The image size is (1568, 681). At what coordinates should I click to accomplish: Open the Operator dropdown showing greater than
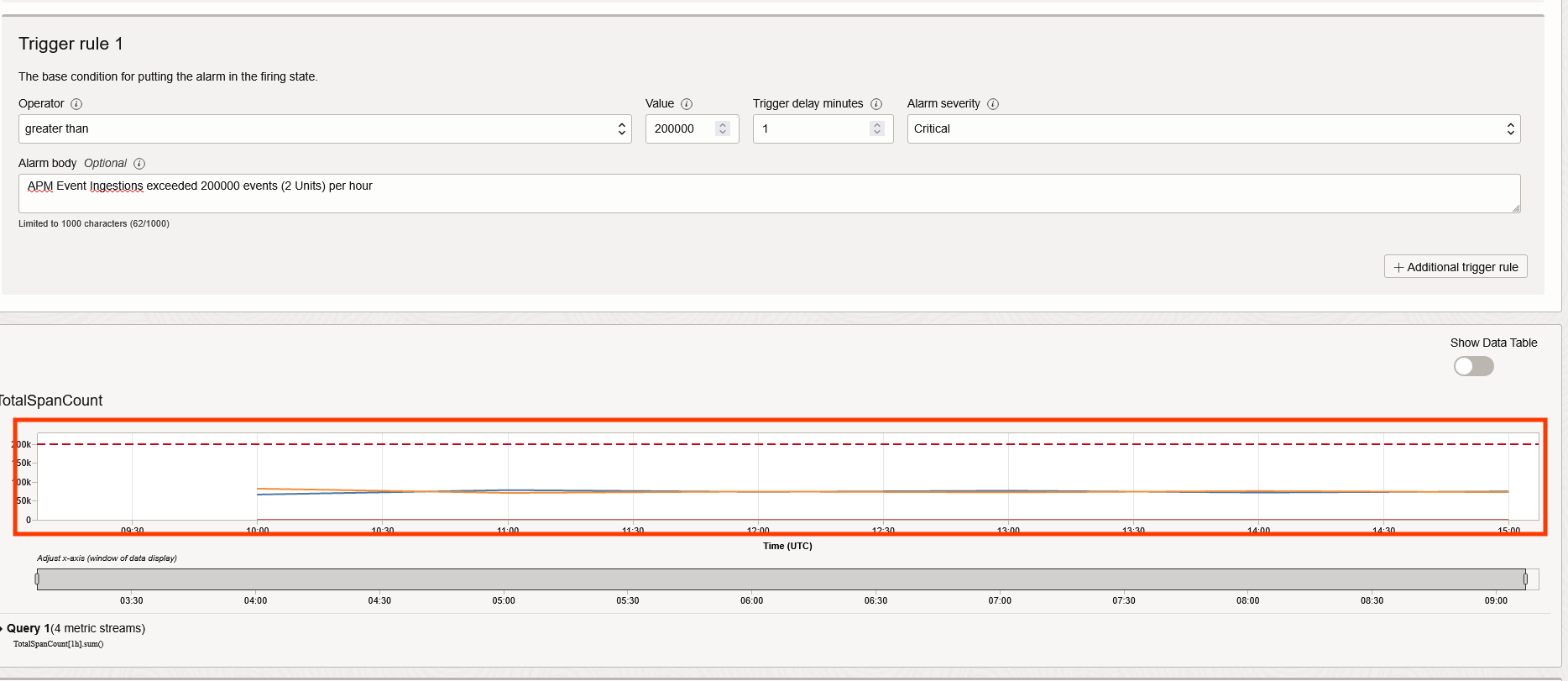point(325,128)
